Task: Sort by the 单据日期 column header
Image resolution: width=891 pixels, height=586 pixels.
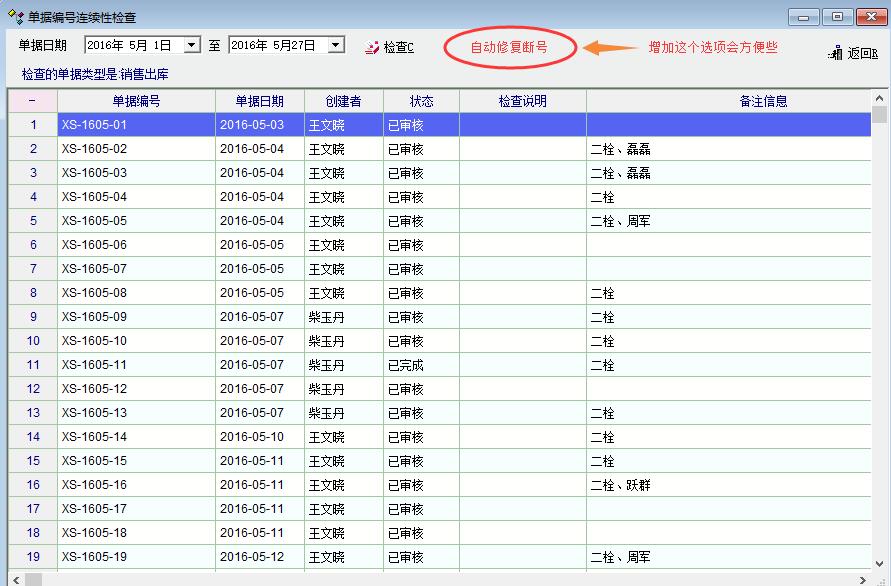Action: [259, 101]
